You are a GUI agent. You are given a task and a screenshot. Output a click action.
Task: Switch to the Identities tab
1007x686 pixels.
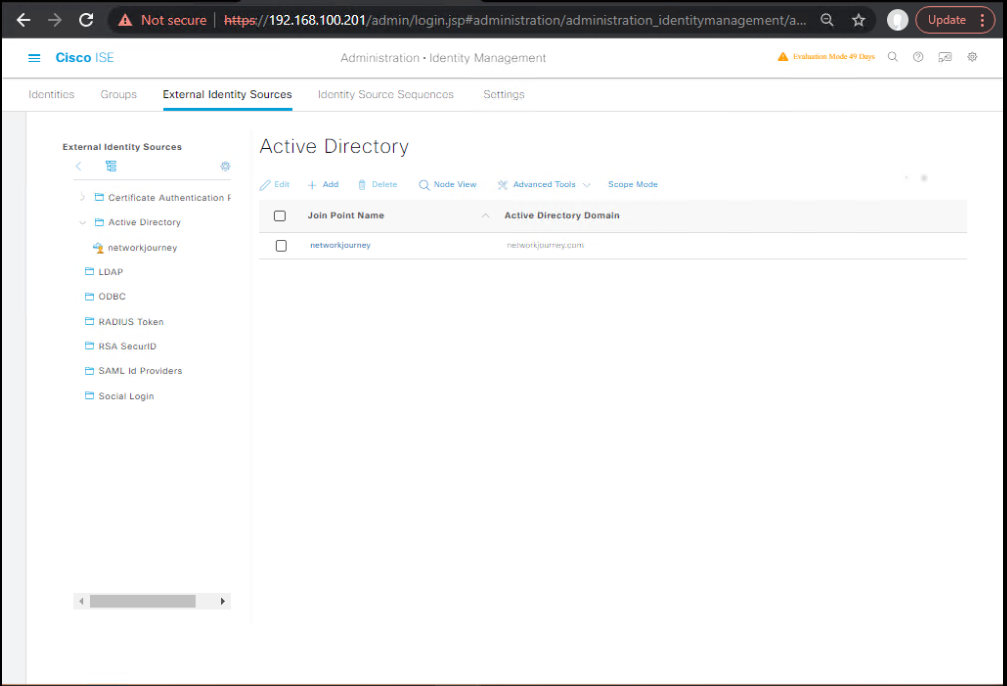51,94
